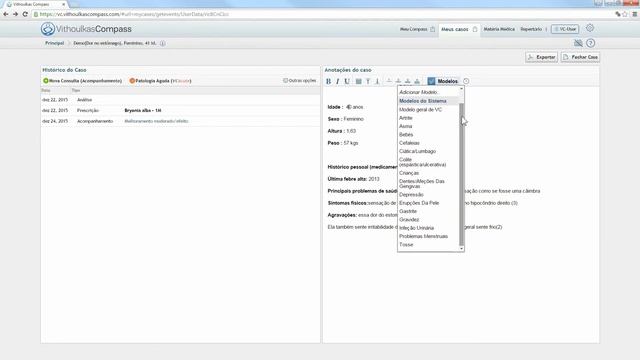Select Modelos do Sistema entry
Viewport: 640px width, 360px height.
[x=423, y=101]
